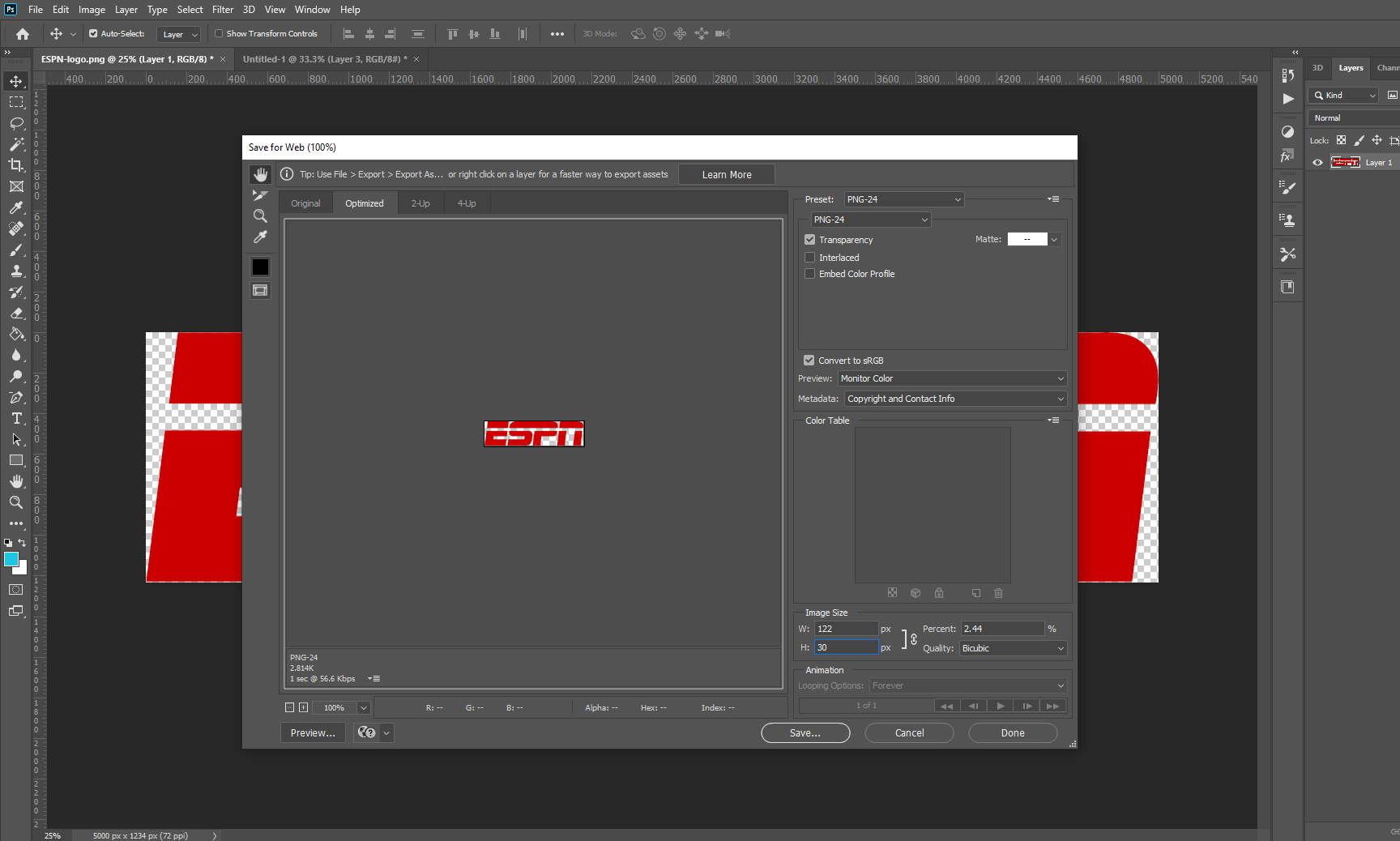Open the Filter menu
The image size is (1400, 841).
click(223, 10)
